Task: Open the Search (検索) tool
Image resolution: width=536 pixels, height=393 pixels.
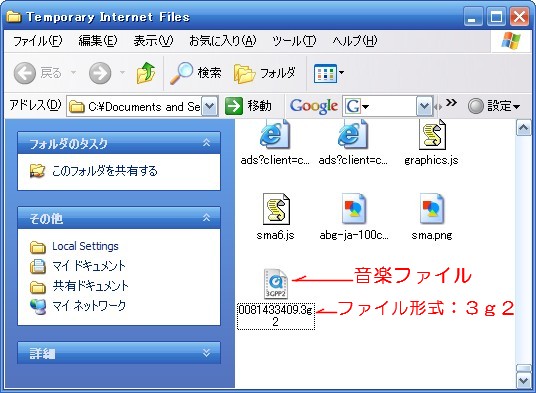Action: pos(196,73)
